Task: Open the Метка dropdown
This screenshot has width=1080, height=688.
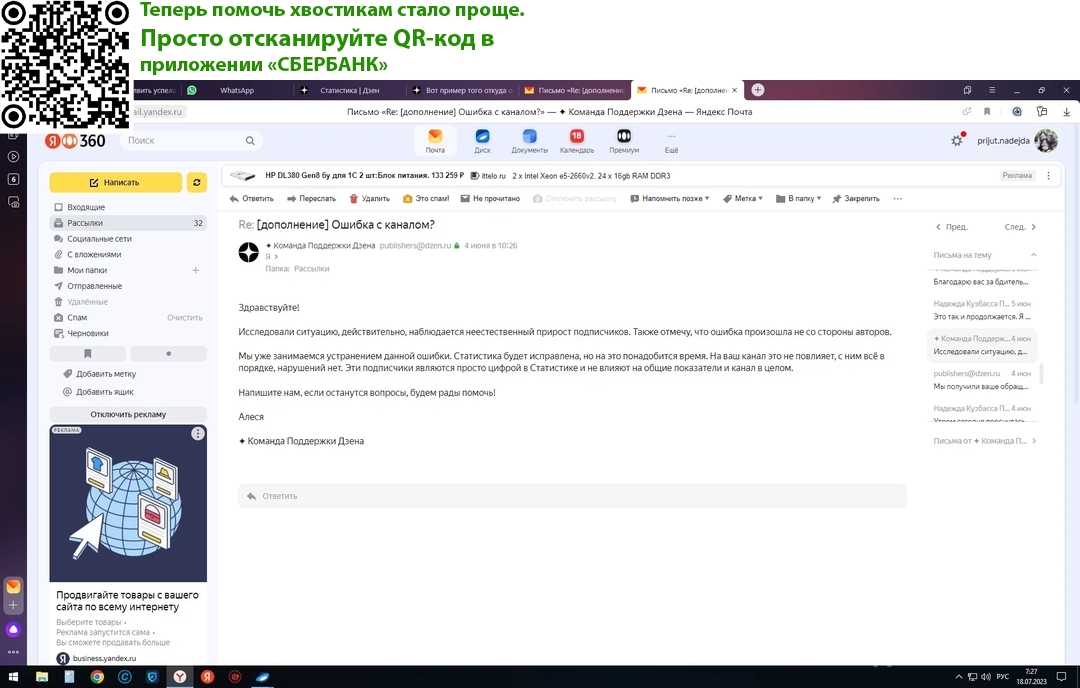Action: point(742,198)
